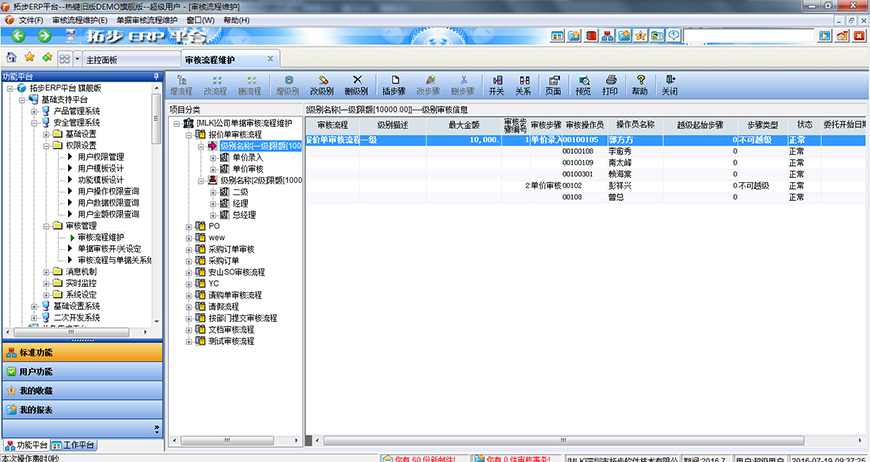The image size is (870, 462).
Task: Expand the PO tree node
Action: (189, 226)
